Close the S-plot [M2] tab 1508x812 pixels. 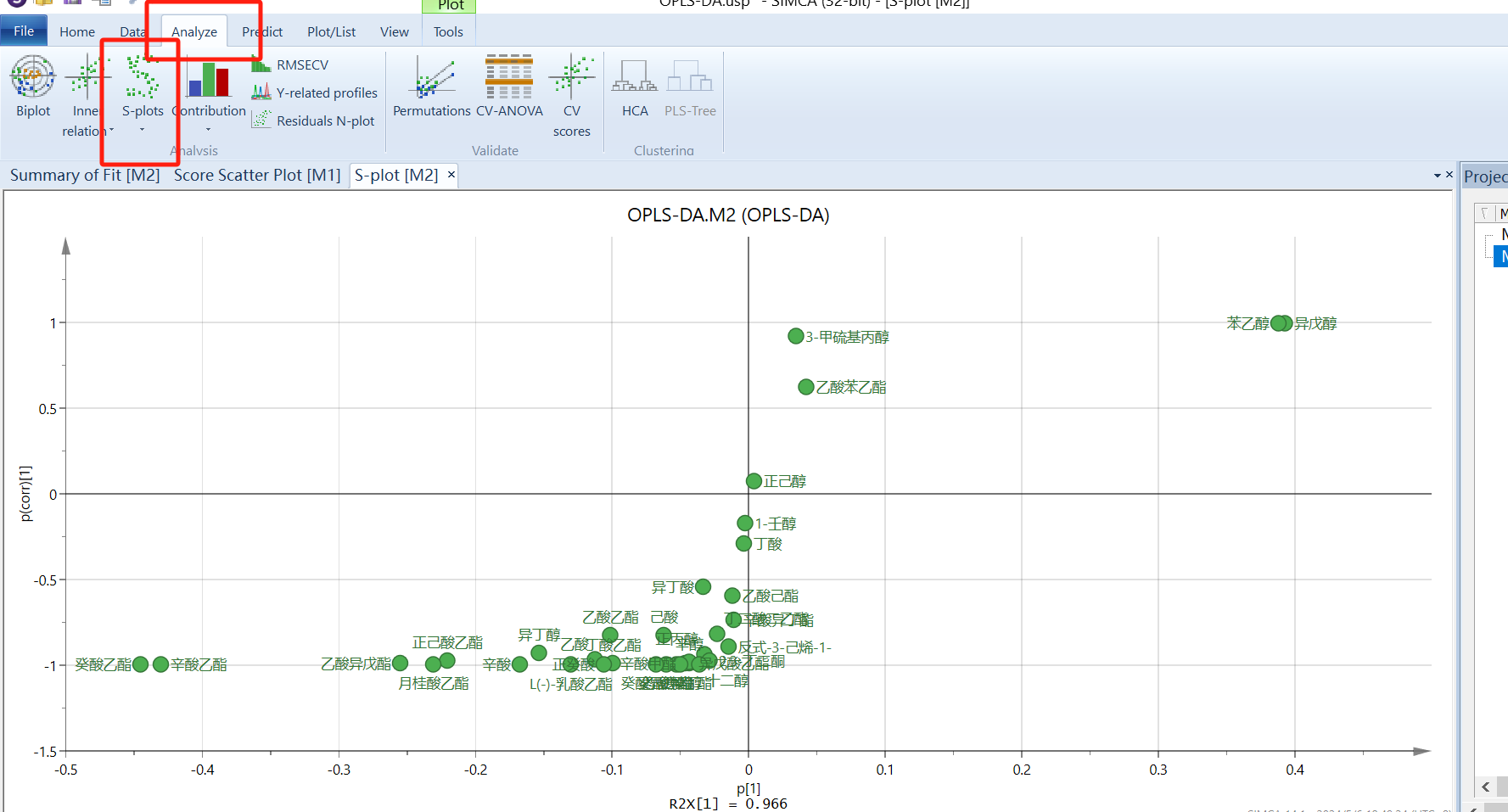[x=451, y=175]
